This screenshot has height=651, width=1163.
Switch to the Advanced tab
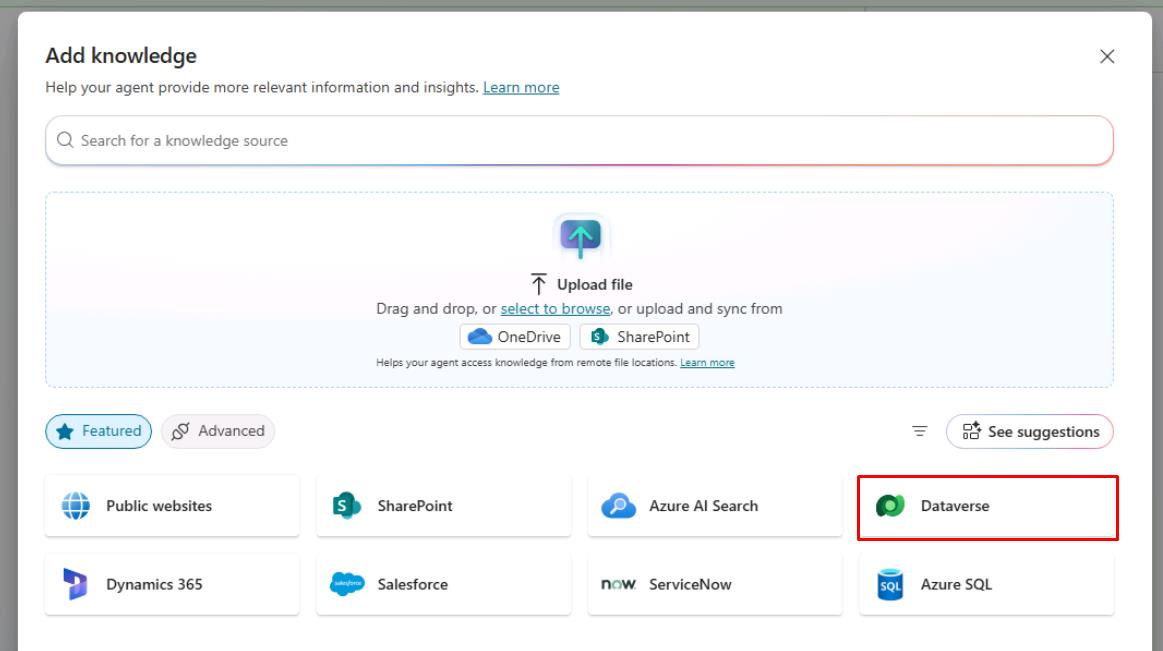coord(218,432)
